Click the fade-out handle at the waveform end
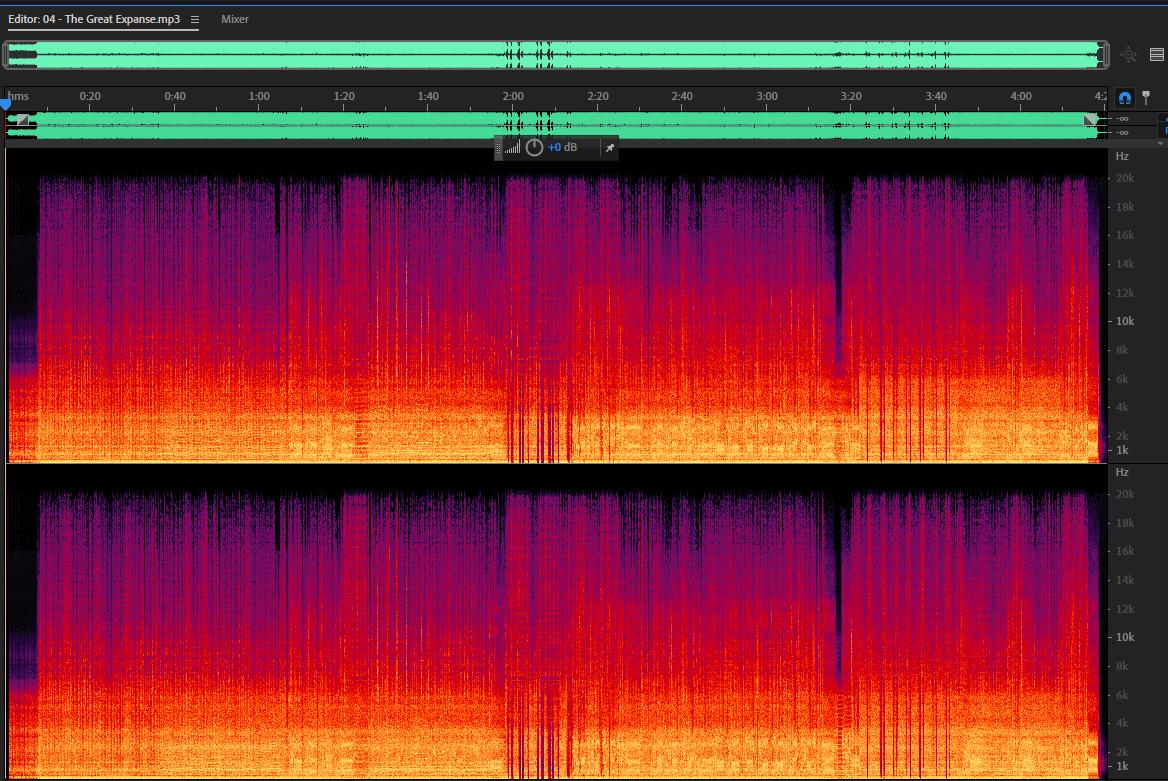Image resolution: width=1168 pixels, height=781 pixels. click(x=1090, y=119)
